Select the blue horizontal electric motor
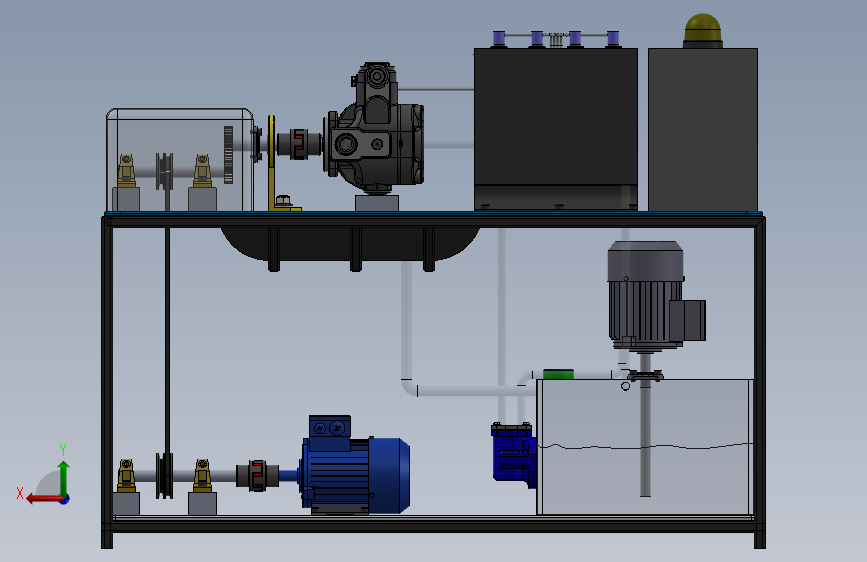Screen dimensions: 867x562 tap(355, 465)
